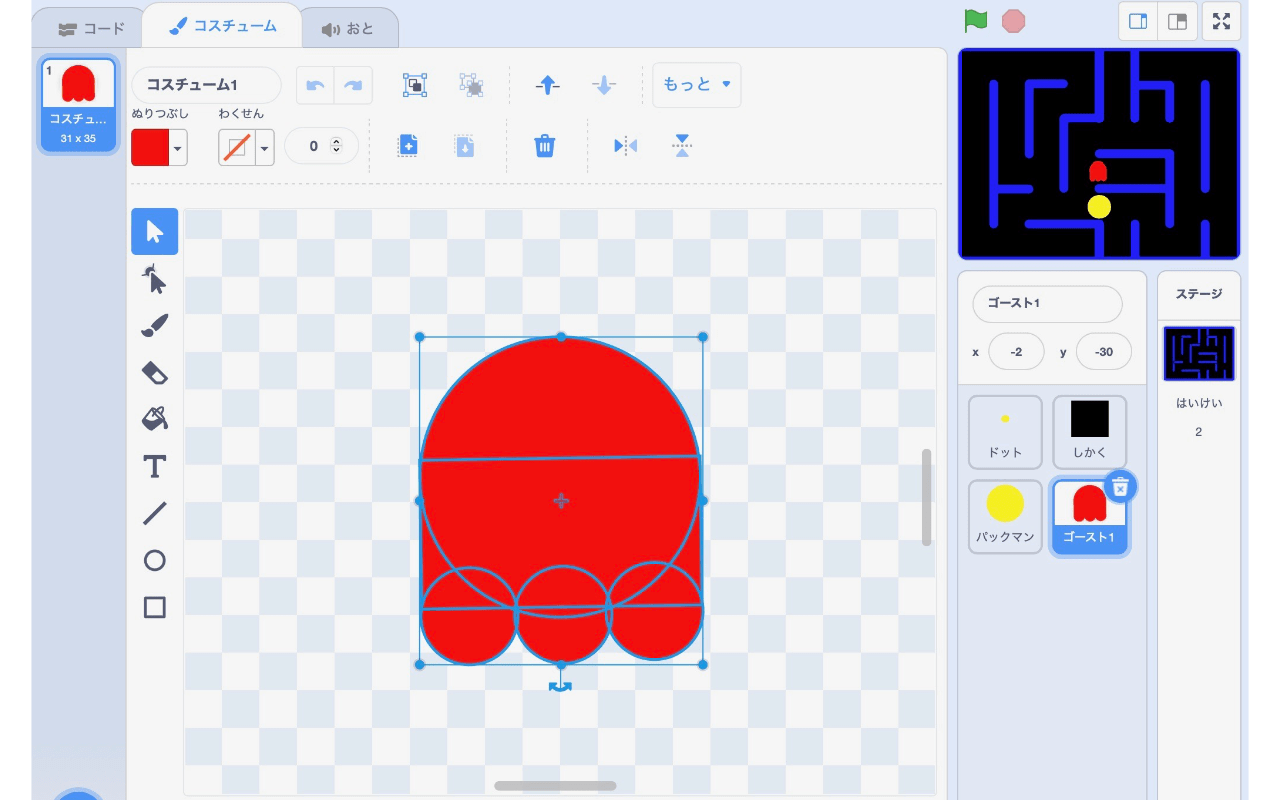
Task: Select the arrow Select tool
Action: coord(155,232)
